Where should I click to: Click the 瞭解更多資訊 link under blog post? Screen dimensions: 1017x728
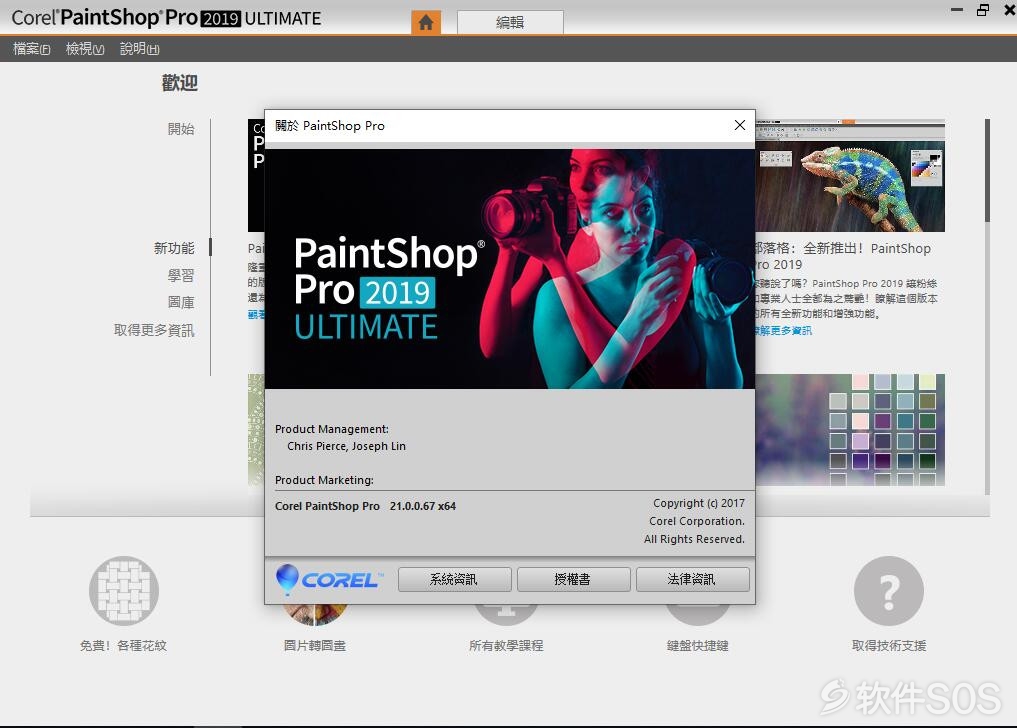tap(783, 331)
